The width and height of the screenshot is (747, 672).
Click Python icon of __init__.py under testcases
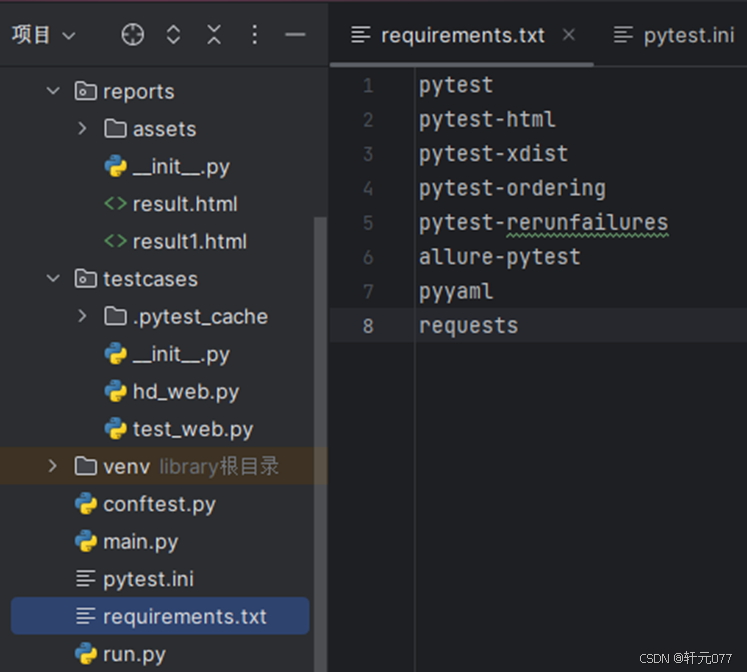[115, 354]
